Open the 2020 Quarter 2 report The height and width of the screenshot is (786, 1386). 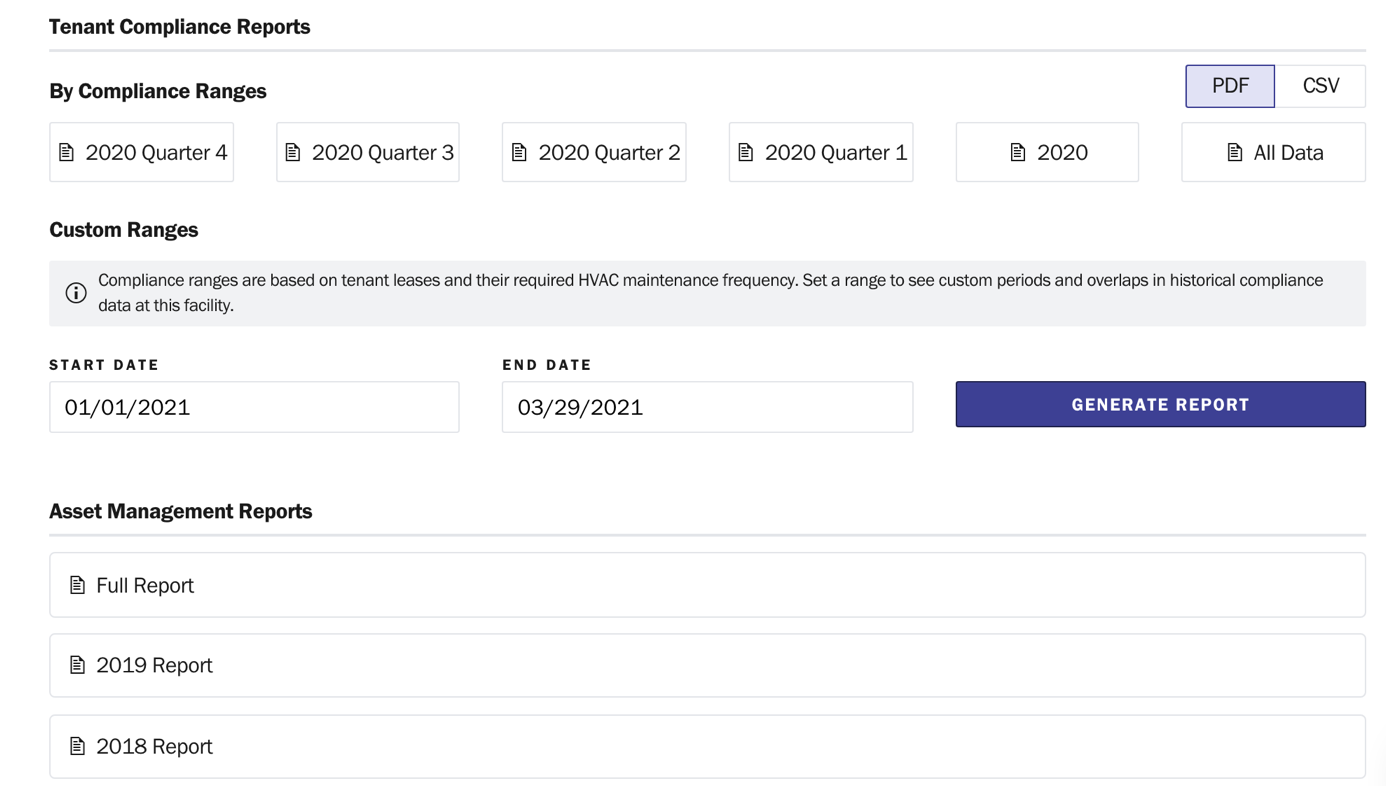[x=594, y=152]
